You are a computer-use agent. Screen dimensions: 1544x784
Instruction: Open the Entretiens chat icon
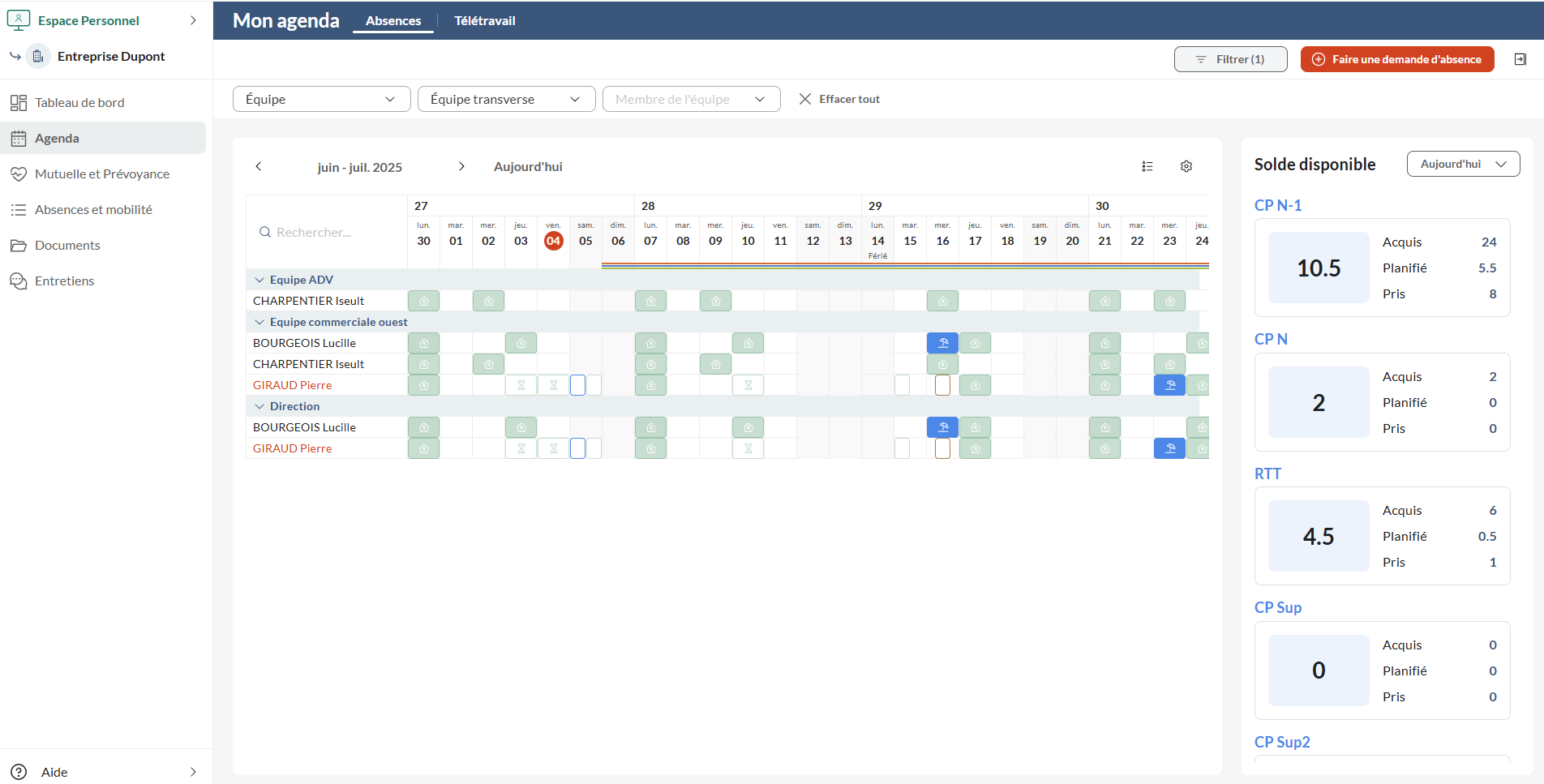[x=19, y=281]
